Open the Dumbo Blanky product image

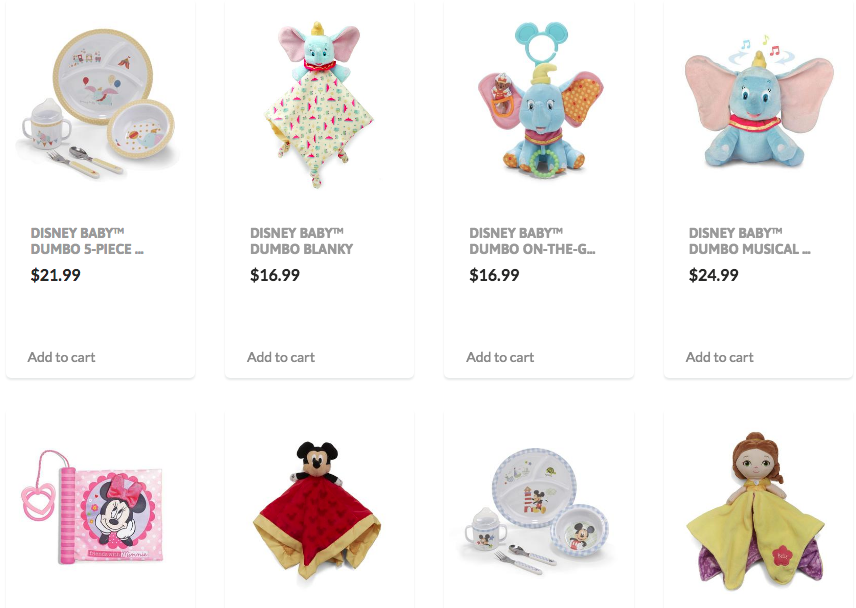tap(319, 104)
